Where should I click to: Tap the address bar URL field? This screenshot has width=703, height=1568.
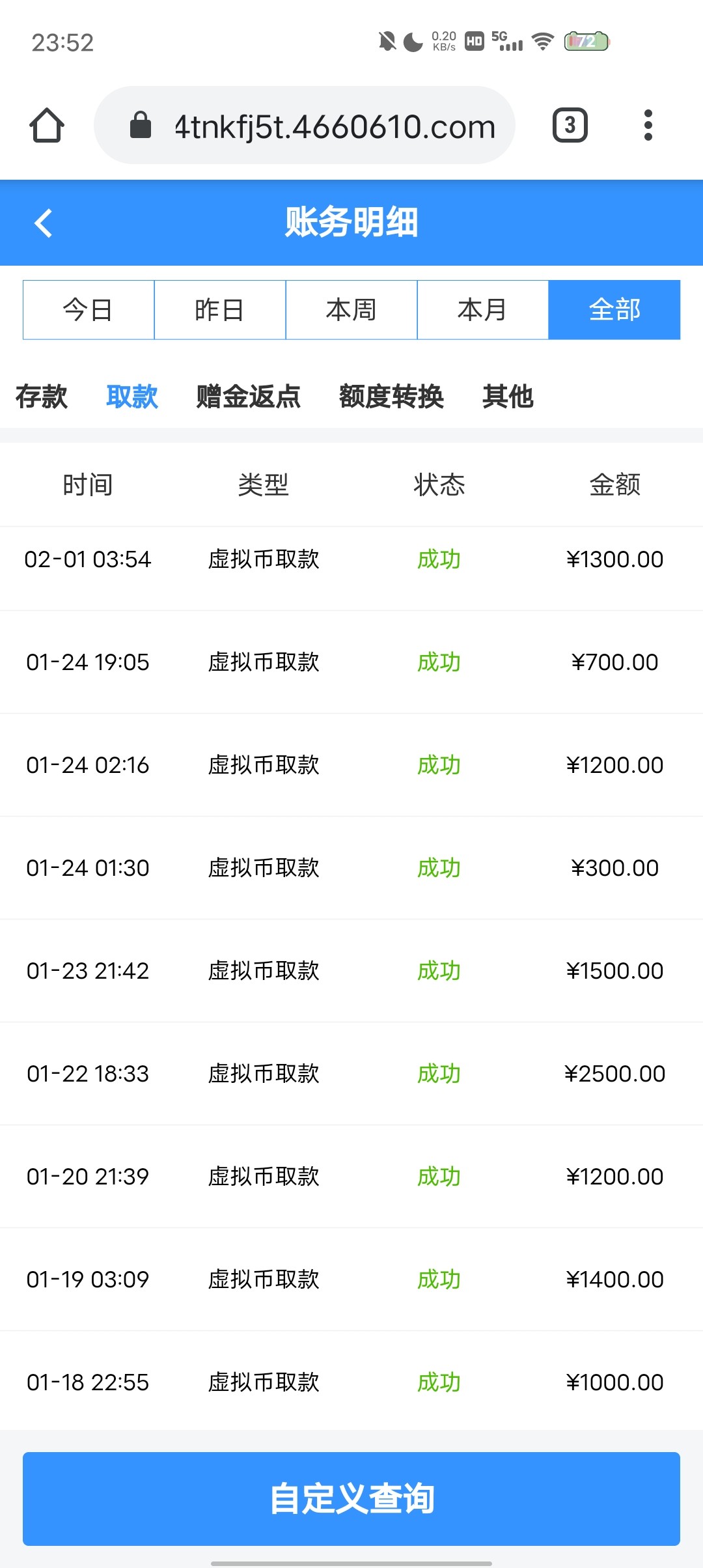[x=335, y=126]
